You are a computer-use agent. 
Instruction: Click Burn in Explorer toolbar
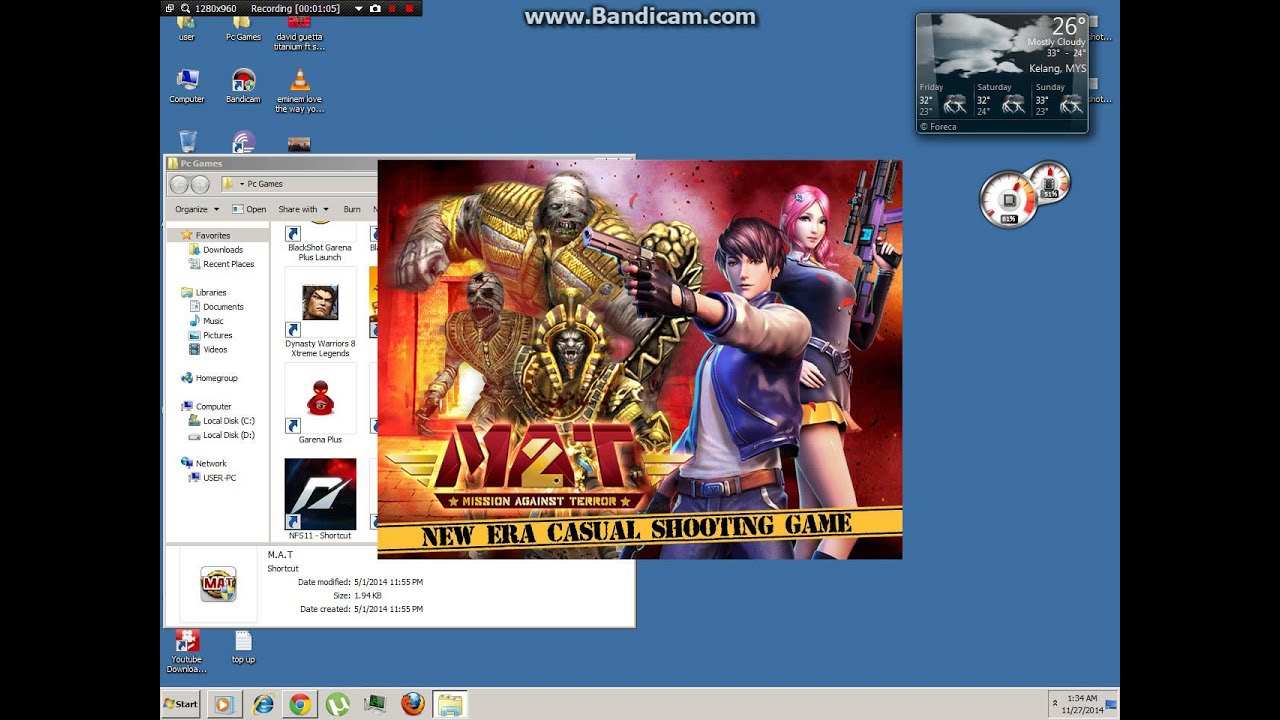[352, 209]
